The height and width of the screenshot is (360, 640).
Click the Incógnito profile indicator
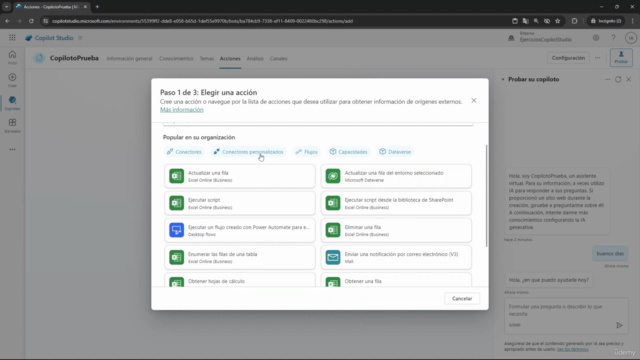coord(606,21)
